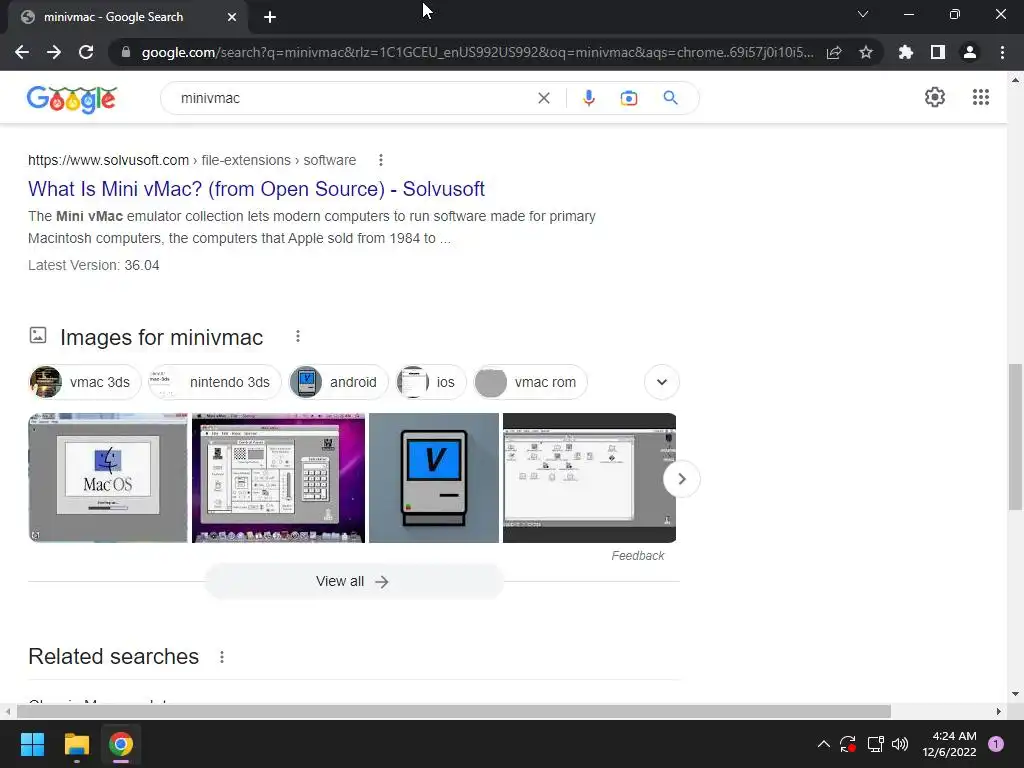Open options for Related searches

[222, 657]
